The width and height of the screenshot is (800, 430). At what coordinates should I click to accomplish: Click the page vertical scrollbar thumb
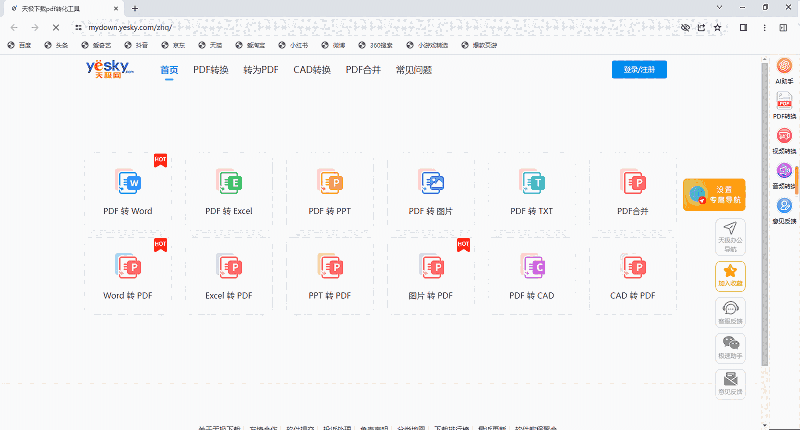coord(764,214)
